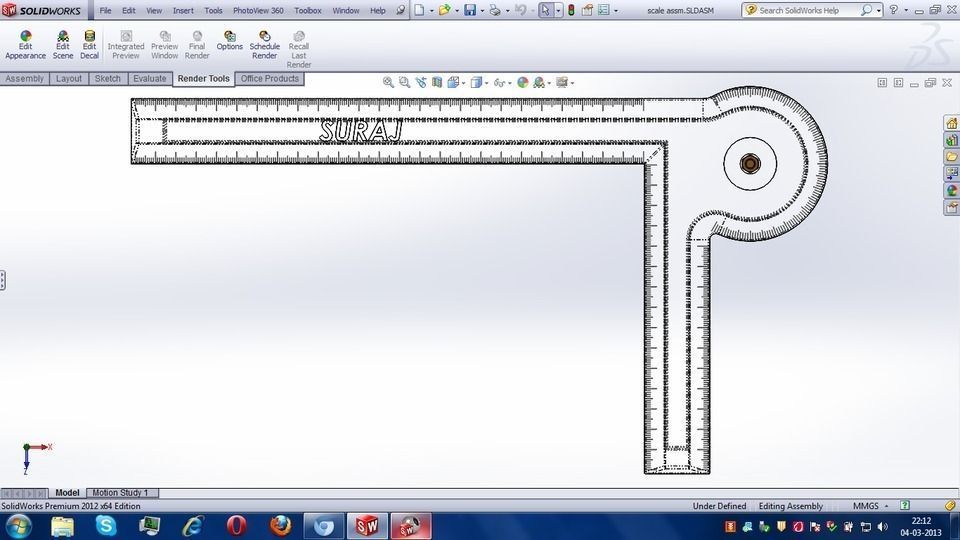Expand the New document dropdown arrow
The image size is (960, 540).
431,10
